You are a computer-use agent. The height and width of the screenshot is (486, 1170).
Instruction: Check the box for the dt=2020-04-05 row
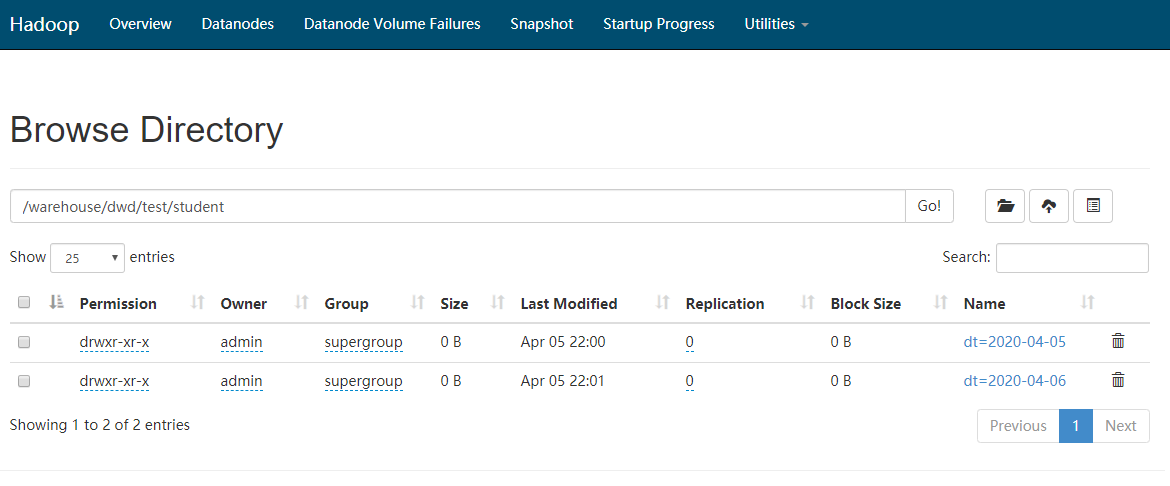coord(24,342)
